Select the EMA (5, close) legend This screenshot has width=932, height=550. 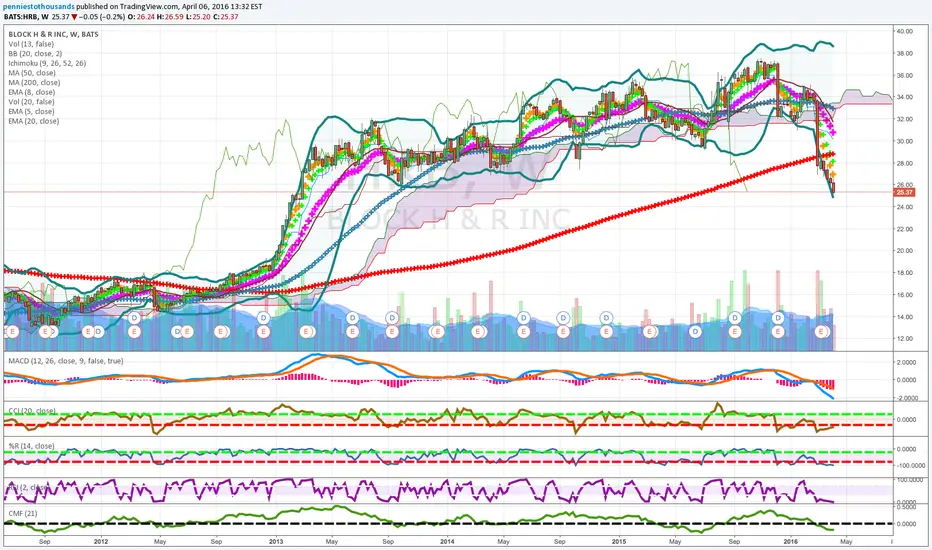click(32, 111)
